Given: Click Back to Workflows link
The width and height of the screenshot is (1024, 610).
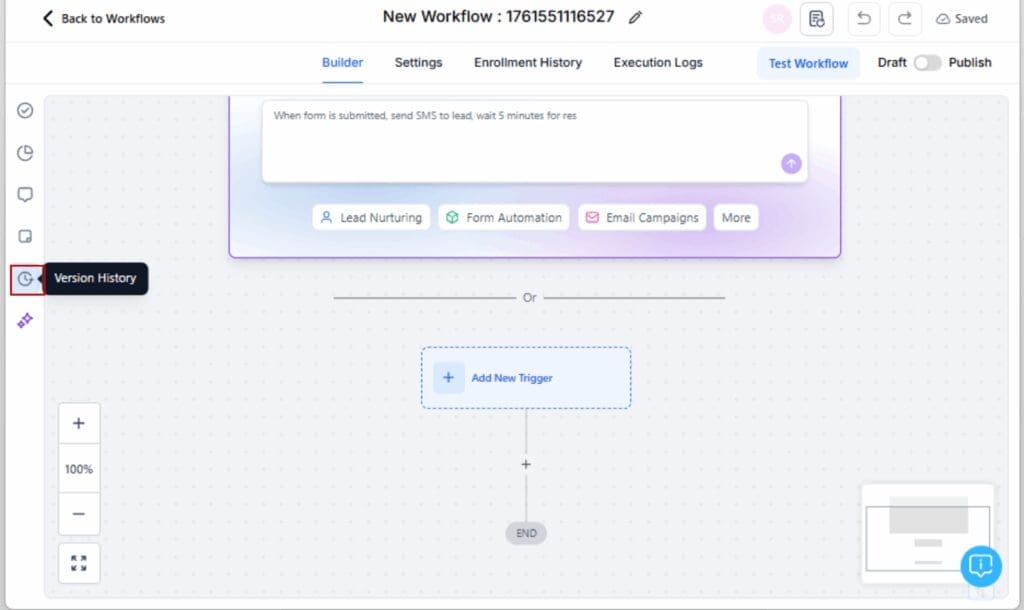Looking at the screenshot, I should (101, 18).
